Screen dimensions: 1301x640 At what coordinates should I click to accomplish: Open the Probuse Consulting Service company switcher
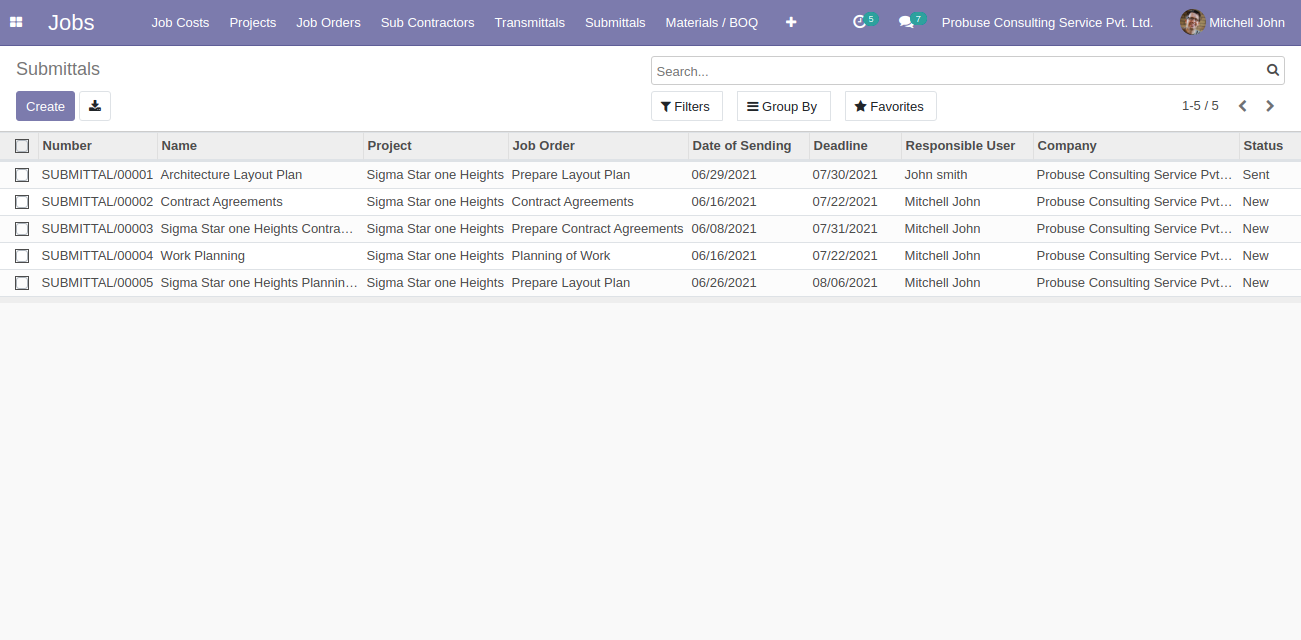pos(1047,22)
